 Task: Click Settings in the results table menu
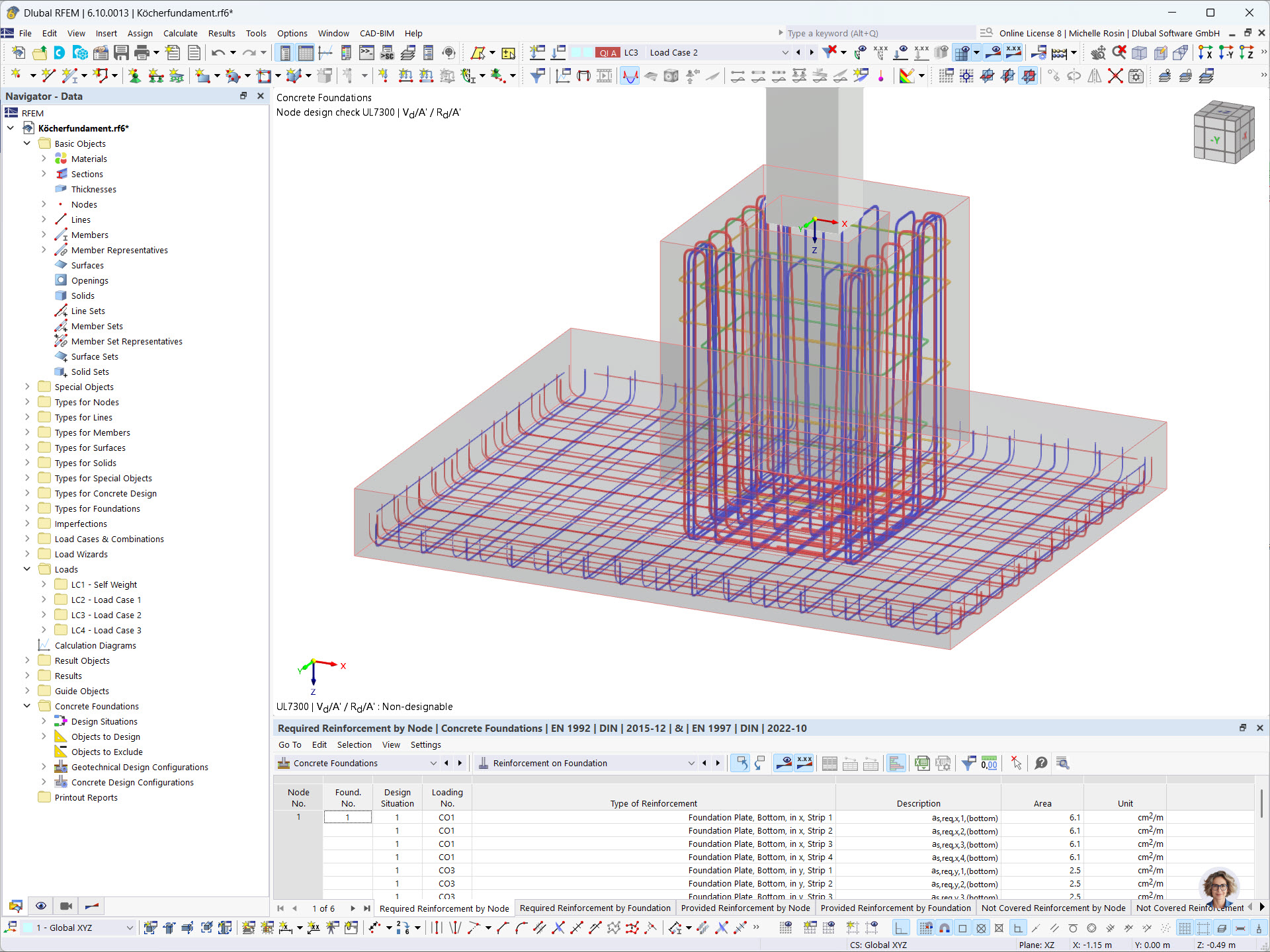click(425, 744)
